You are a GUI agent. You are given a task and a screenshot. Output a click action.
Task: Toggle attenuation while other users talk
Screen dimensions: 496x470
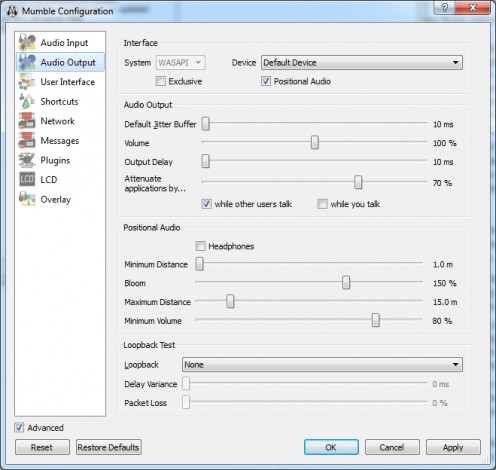(206, 204)
